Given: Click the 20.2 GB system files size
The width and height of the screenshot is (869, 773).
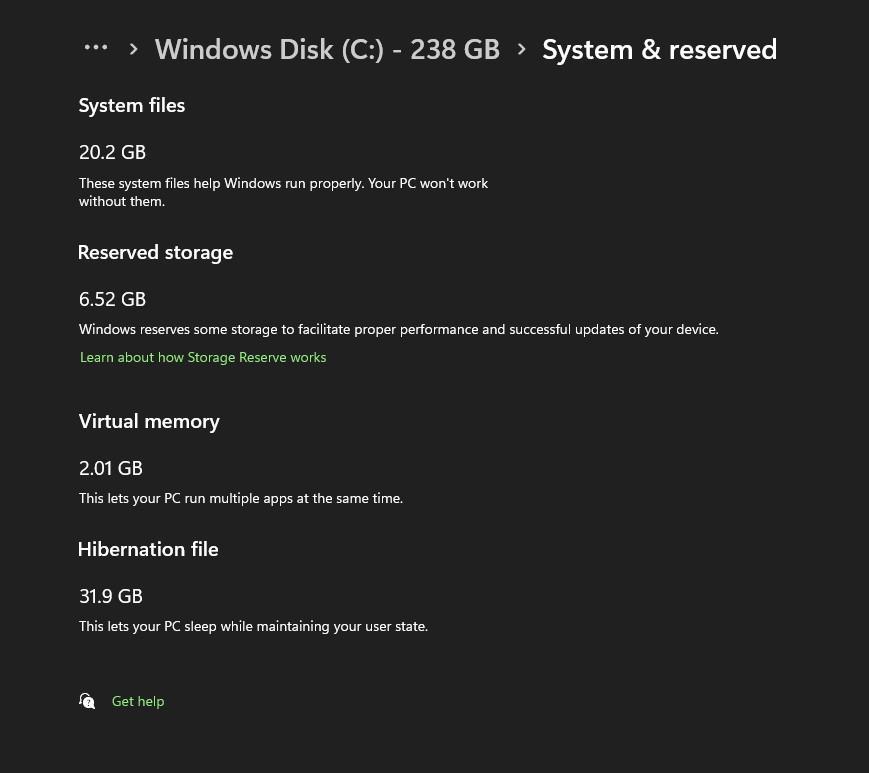Looking at the screenshot, I should 112,152.
